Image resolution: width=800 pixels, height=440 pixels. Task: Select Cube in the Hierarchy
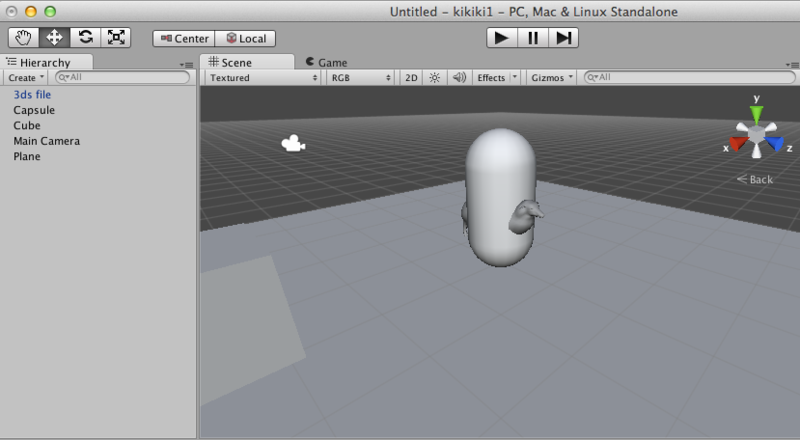click(x=27, y=126)
